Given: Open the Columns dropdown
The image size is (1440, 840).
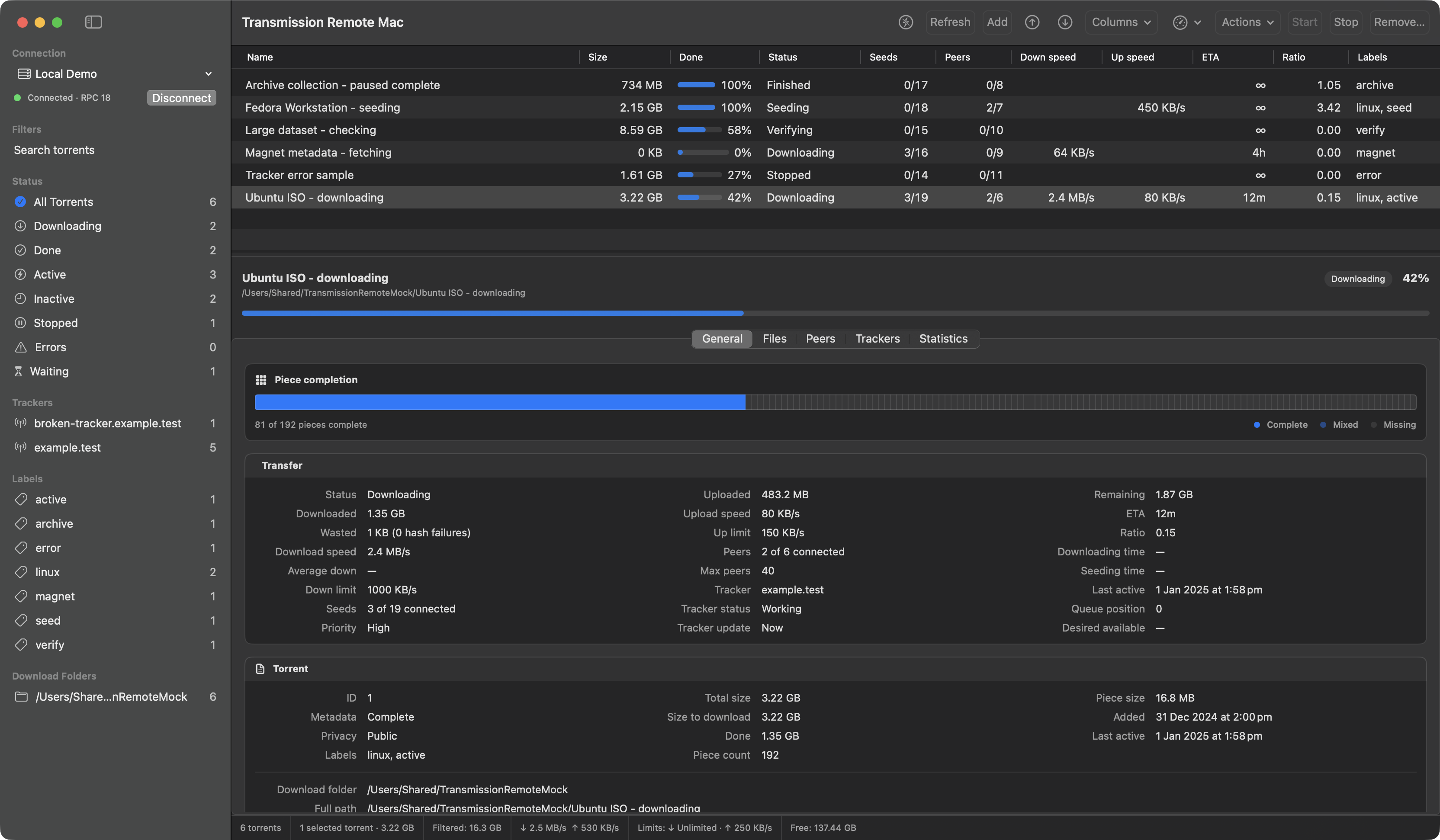Looking at the screenshot, I should [1121, 22].
